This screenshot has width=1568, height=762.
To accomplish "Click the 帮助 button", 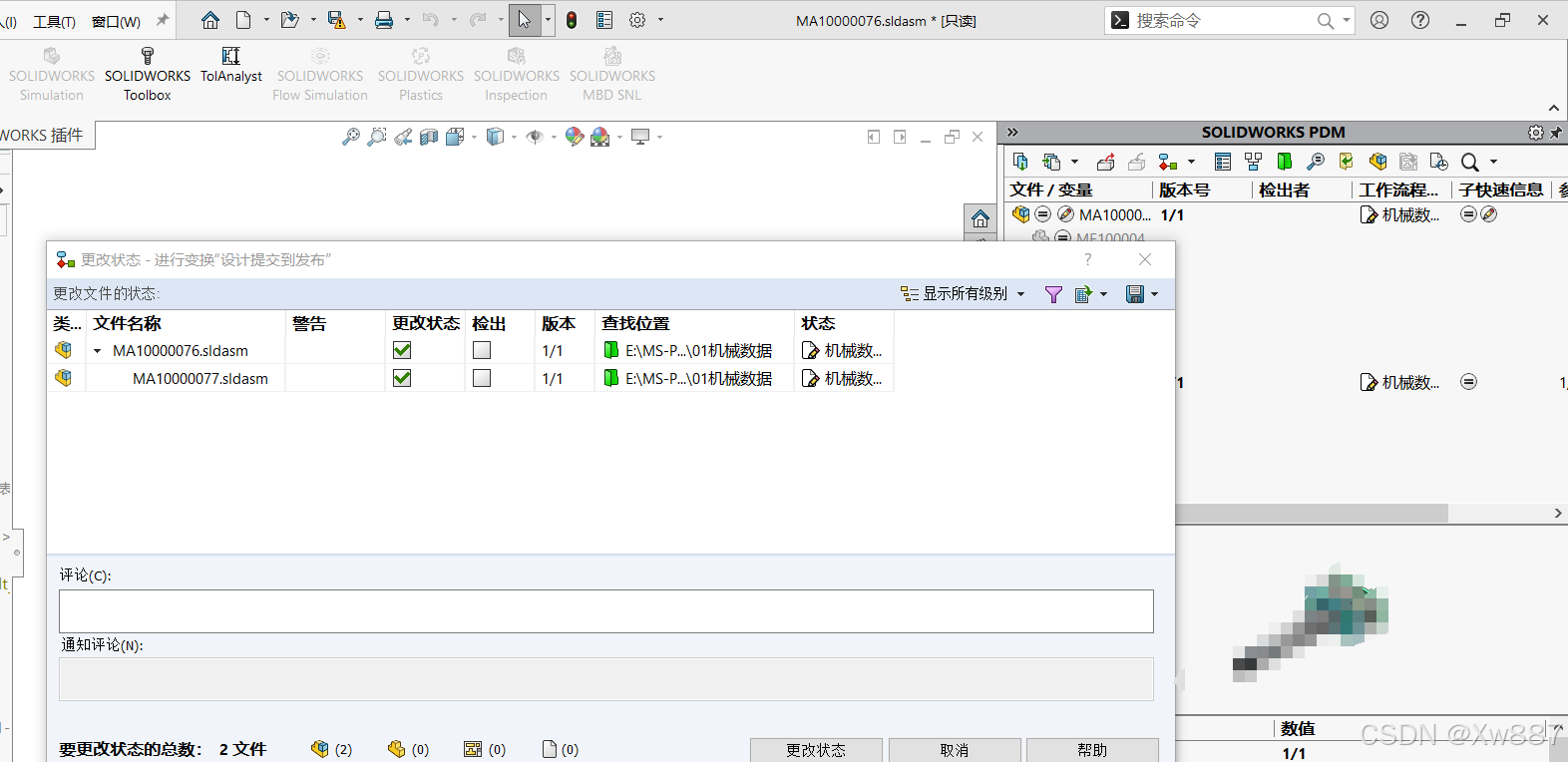I will (x=1092, y=750).
